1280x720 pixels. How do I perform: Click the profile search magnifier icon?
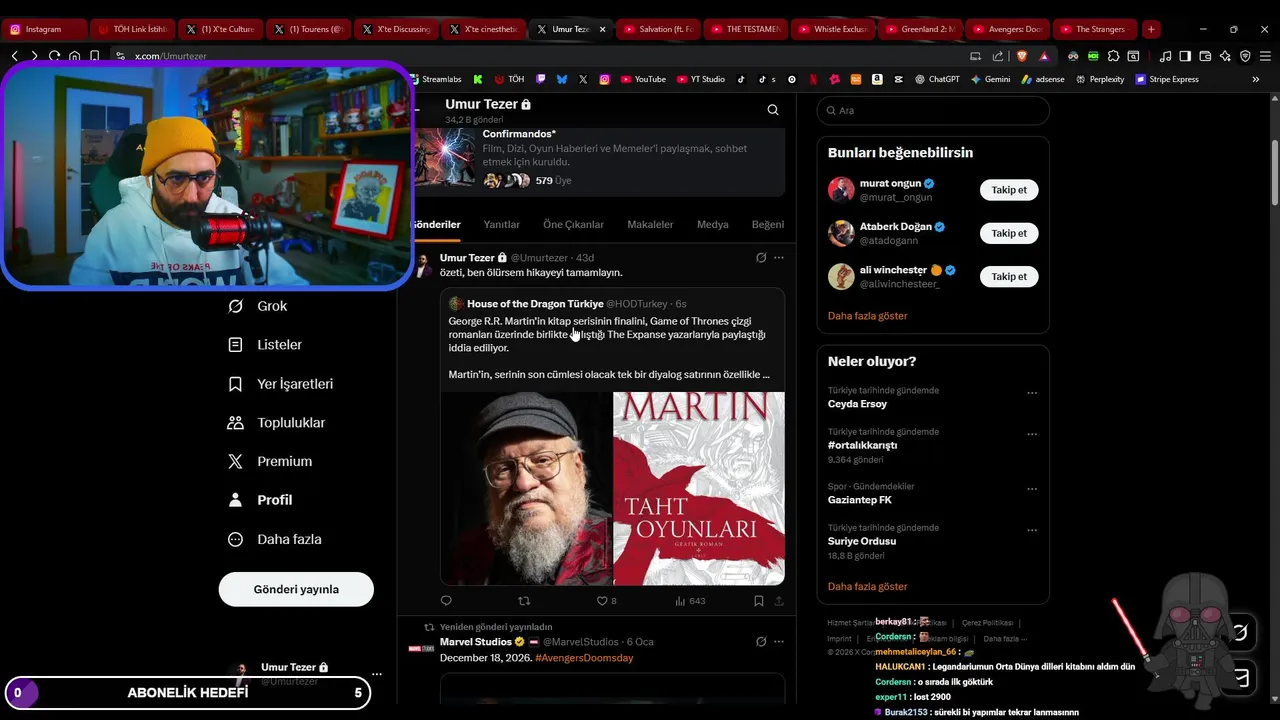tap(773, 110)
